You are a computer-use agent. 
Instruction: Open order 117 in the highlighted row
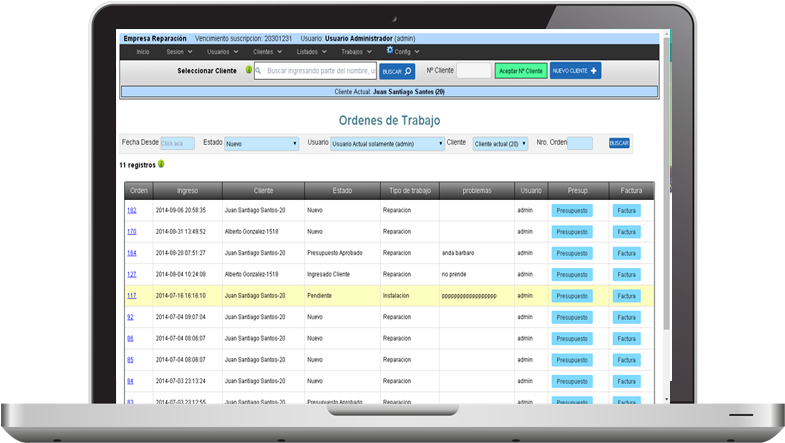click(x=131, y=295)
